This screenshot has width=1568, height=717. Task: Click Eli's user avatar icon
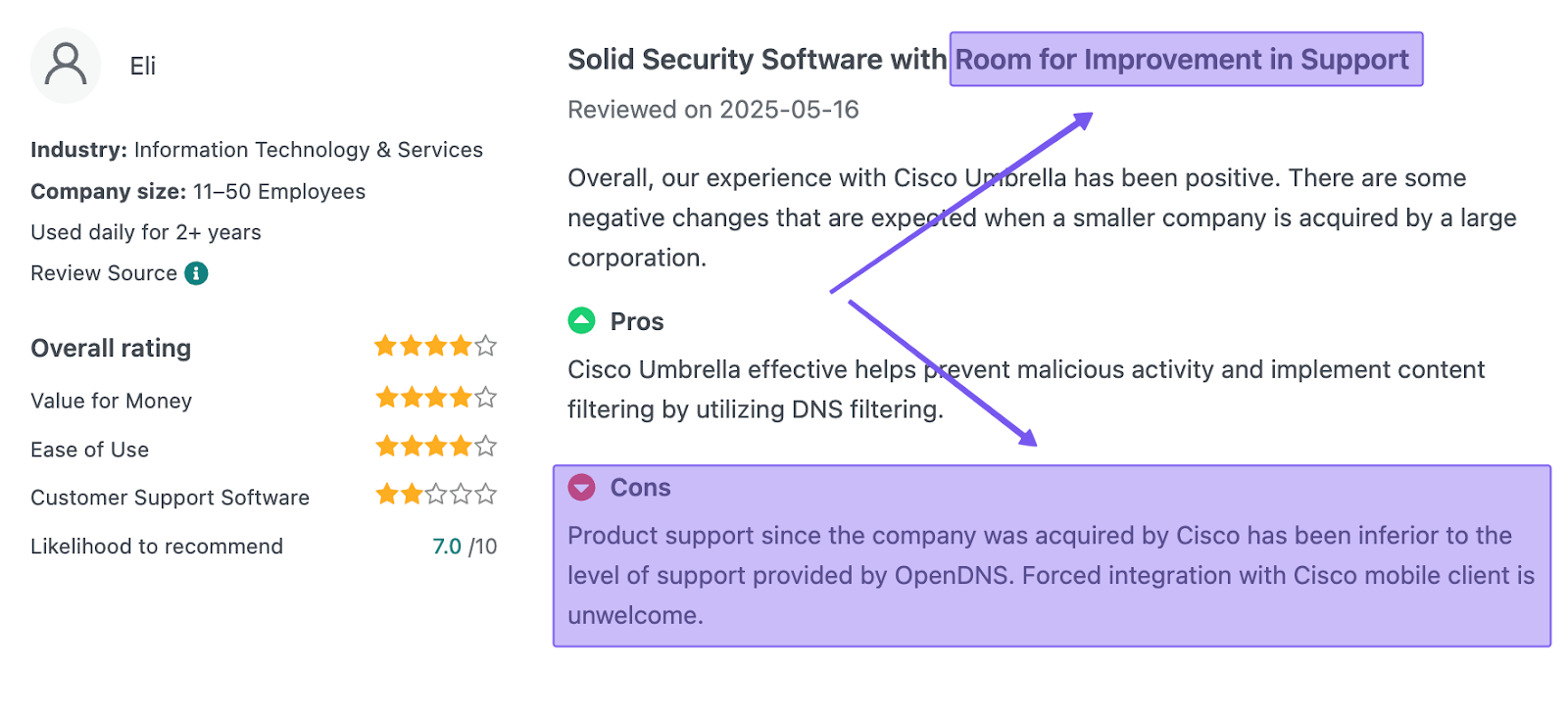(x=66, y=66)
